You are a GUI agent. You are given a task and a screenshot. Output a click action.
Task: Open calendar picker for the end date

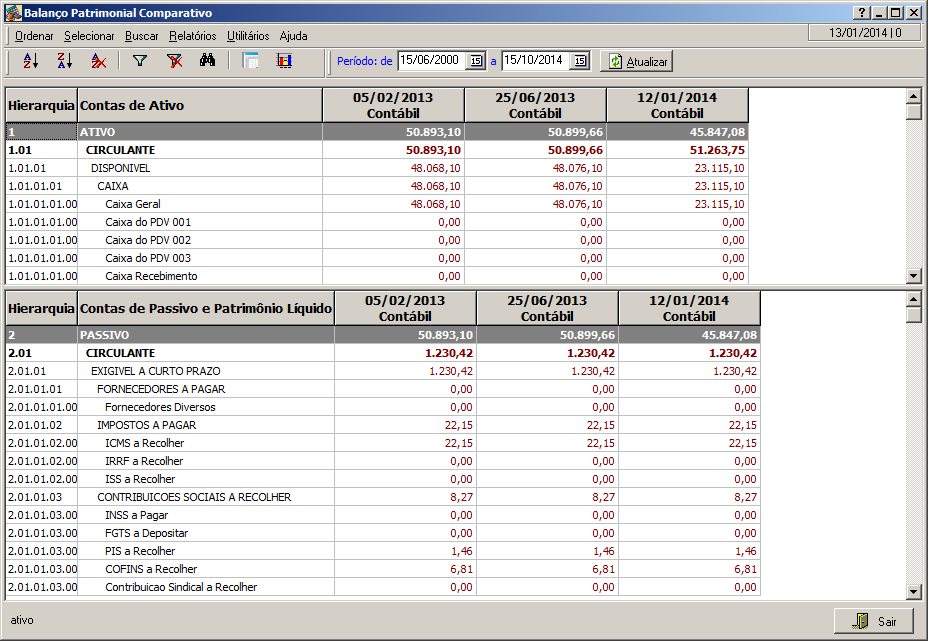(x=580, y=61)
